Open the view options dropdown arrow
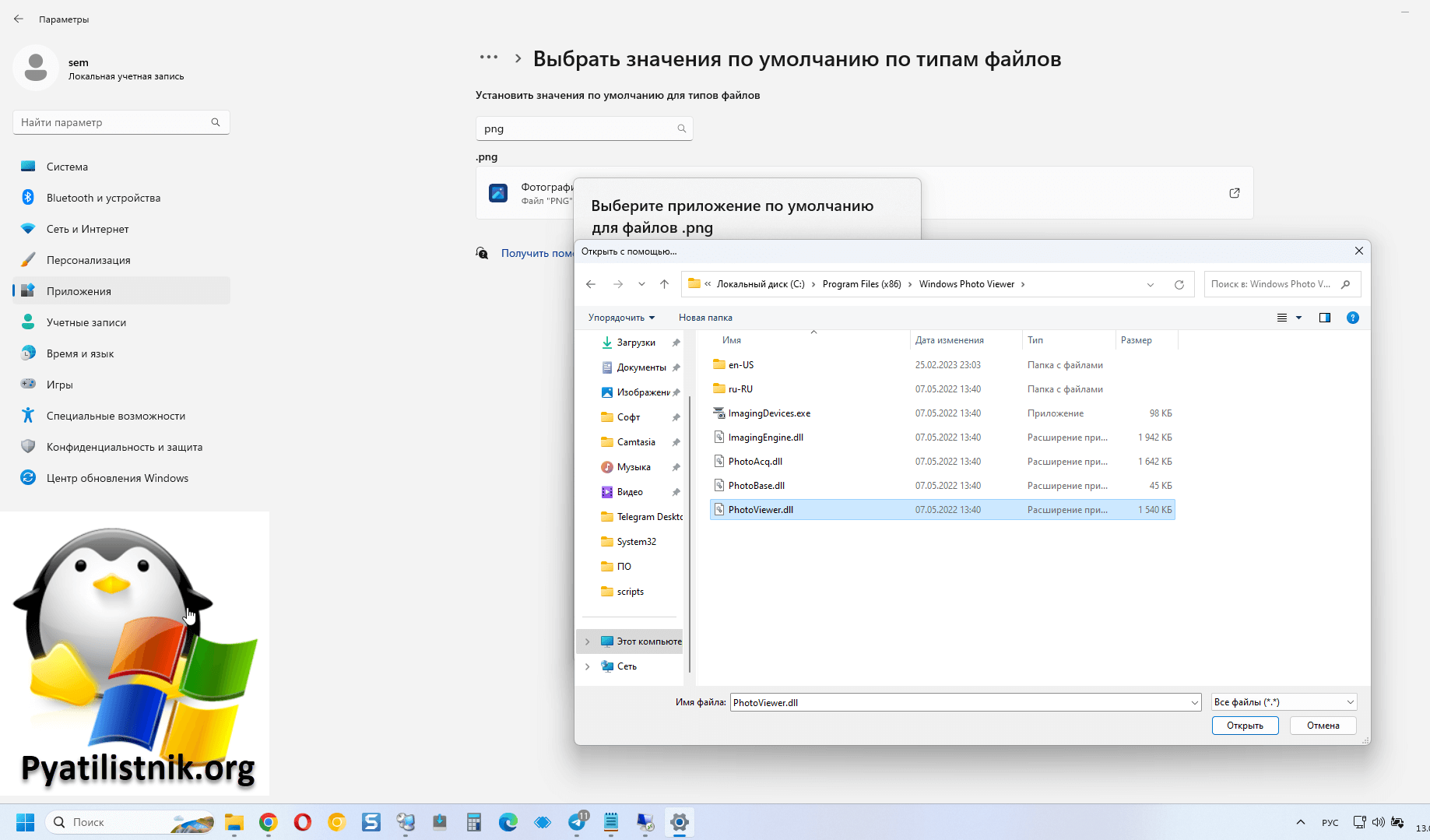The height and width of the screenshot is (840, 1430). (1298, 318)
